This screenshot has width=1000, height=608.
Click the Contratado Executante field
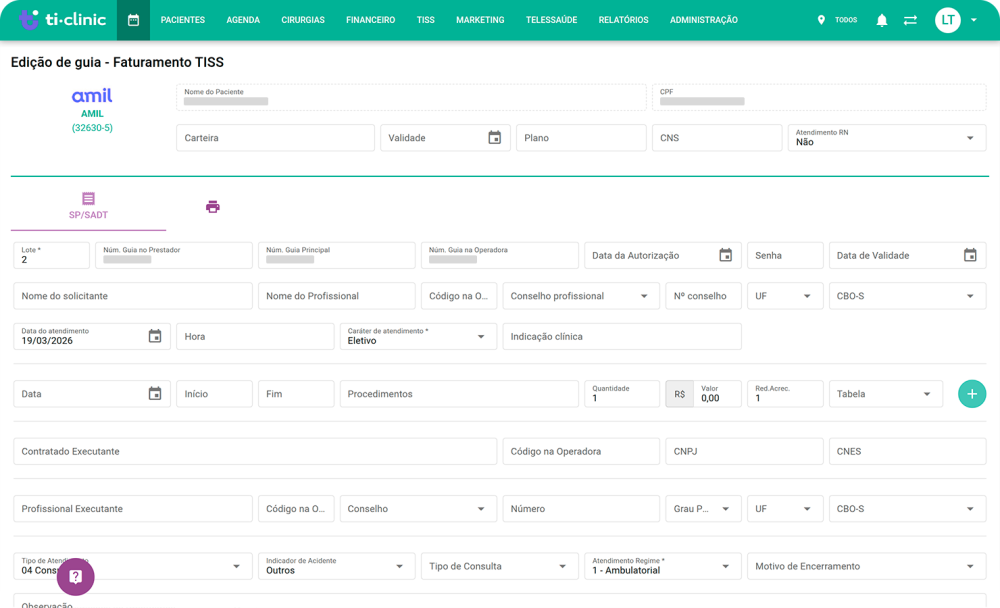pos(255,451)
